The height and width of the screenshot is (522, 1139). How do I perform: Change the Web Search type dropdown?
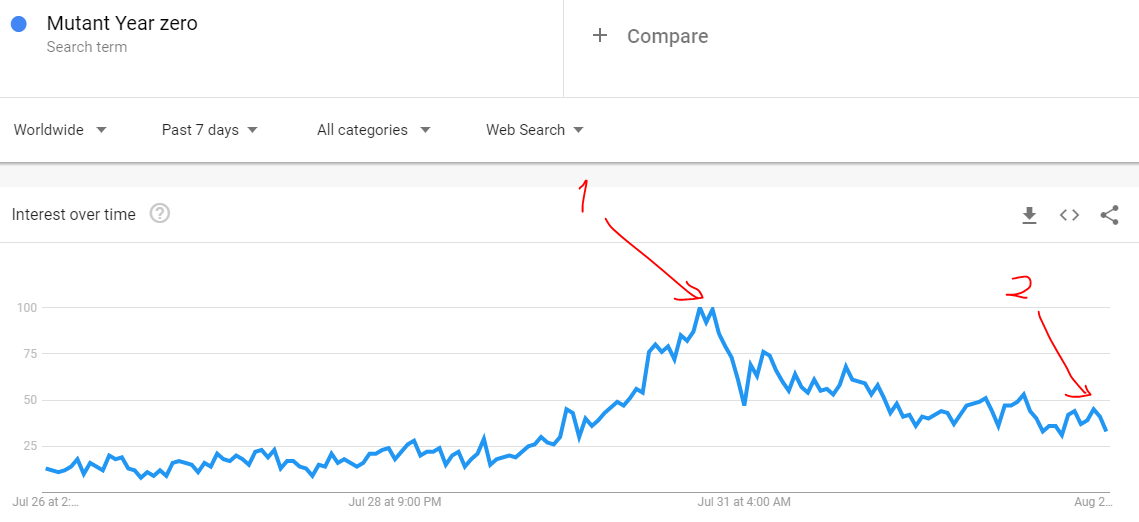[x=535, y=130]
